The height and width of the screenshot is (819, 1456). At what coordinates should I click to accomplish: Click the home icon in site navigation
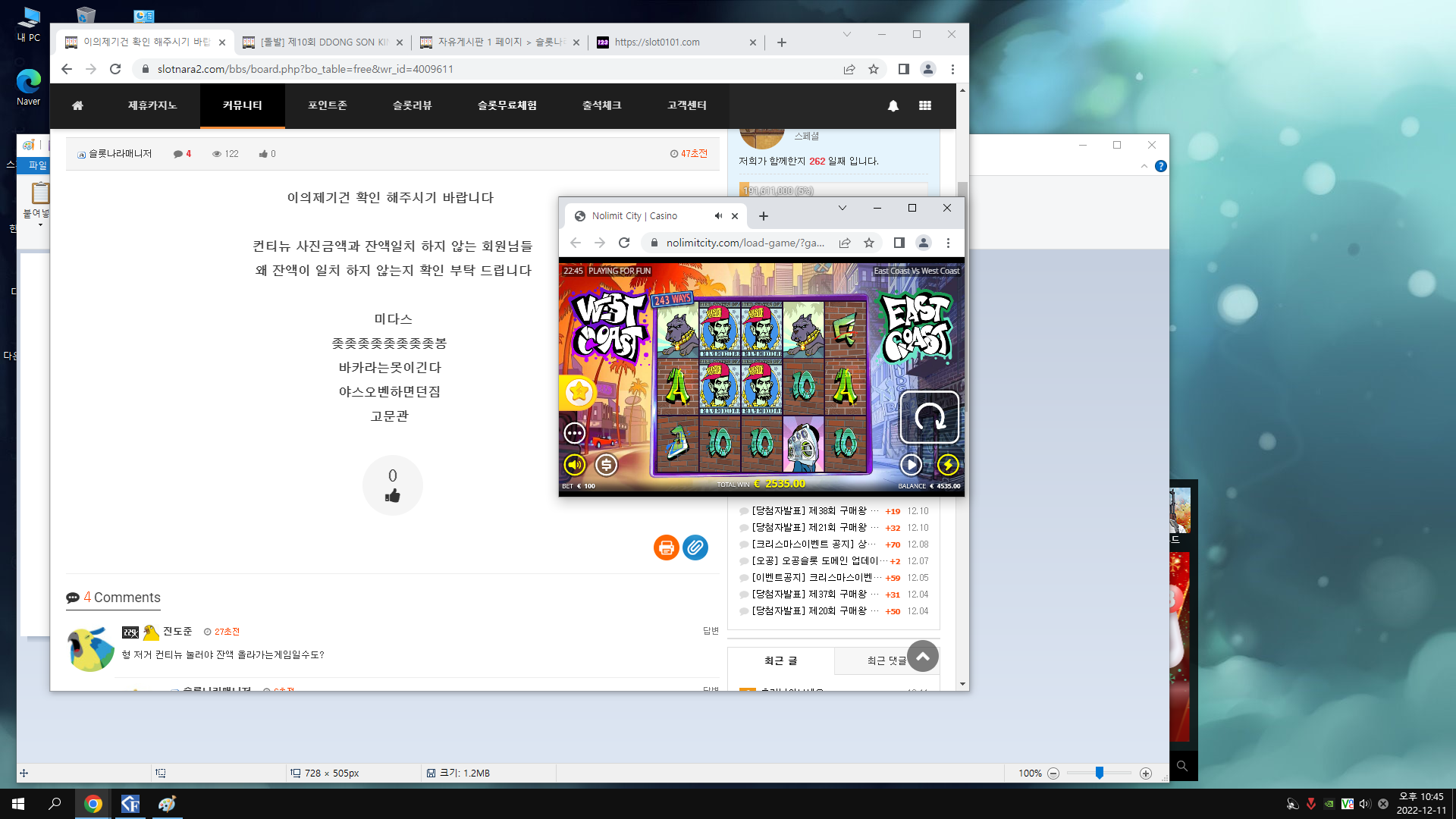[x=77, y=105]
